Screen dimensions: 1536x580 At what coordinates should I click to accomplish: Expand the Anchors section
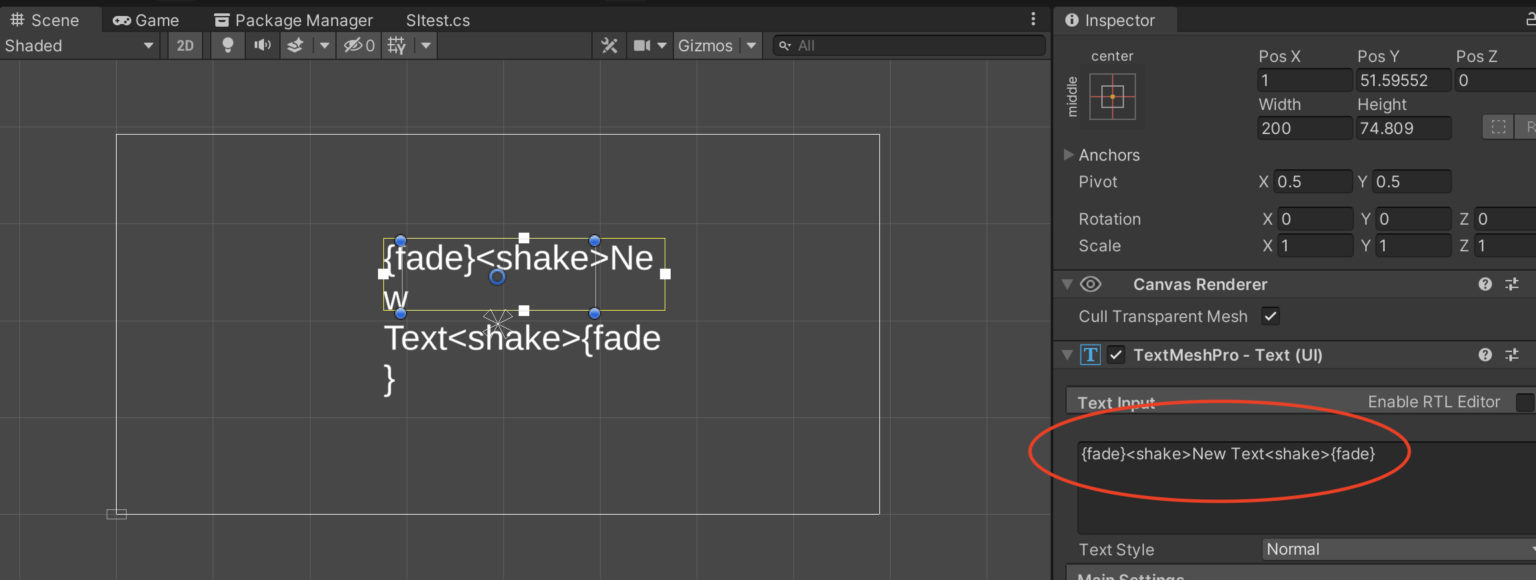[1068, 155]
